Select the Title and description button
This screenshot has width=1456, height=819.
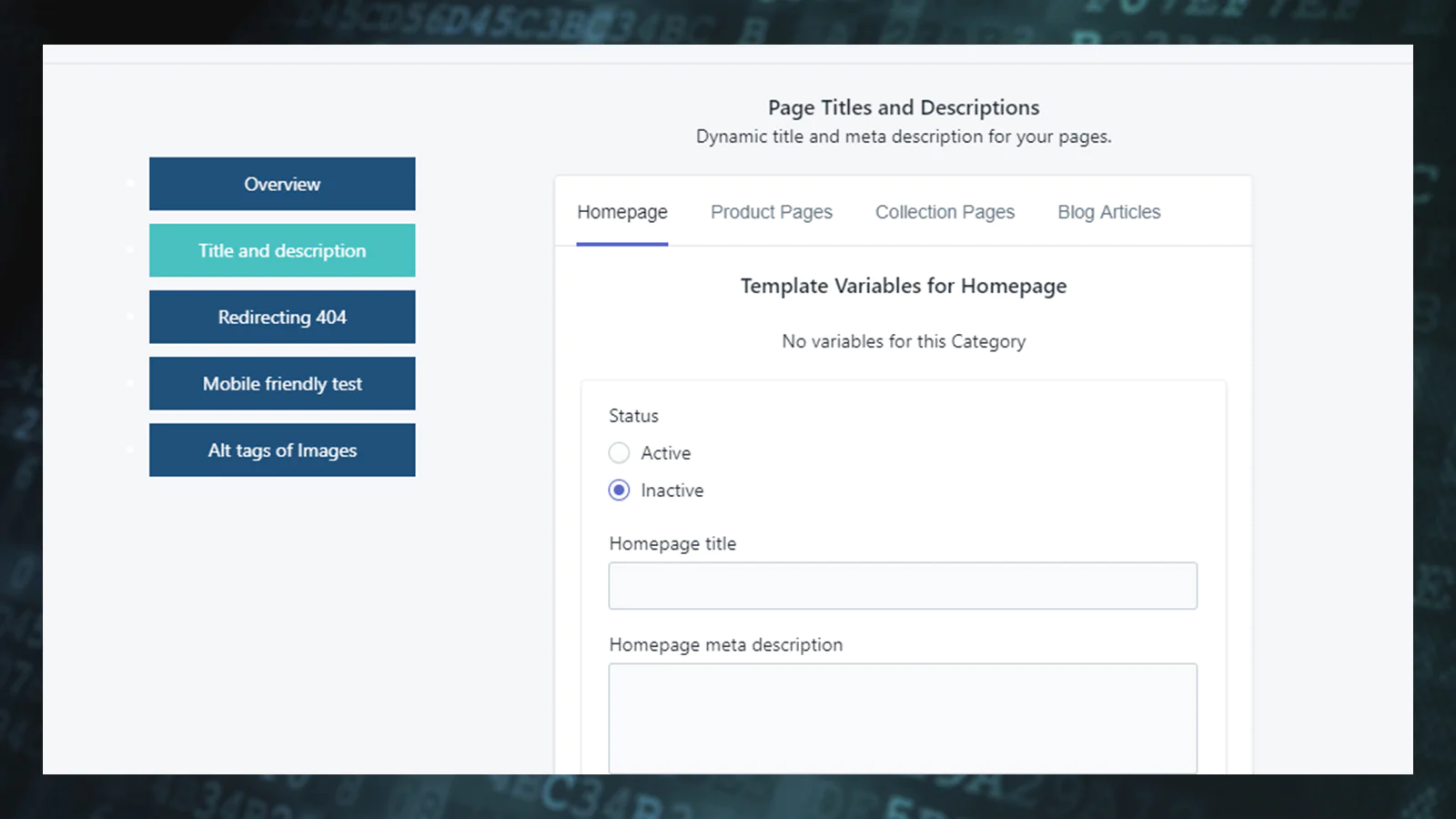coord(282,250)
